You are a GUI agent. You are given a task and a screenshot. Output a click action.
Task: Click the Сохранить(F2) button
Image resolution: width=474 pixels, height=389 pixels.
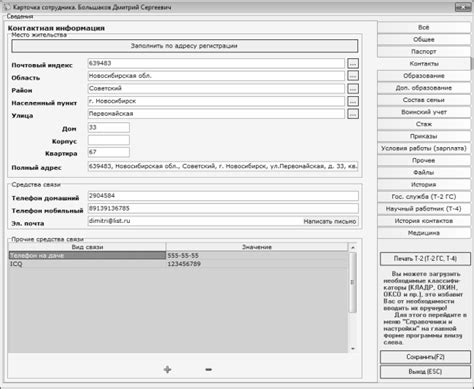point(425,357)
